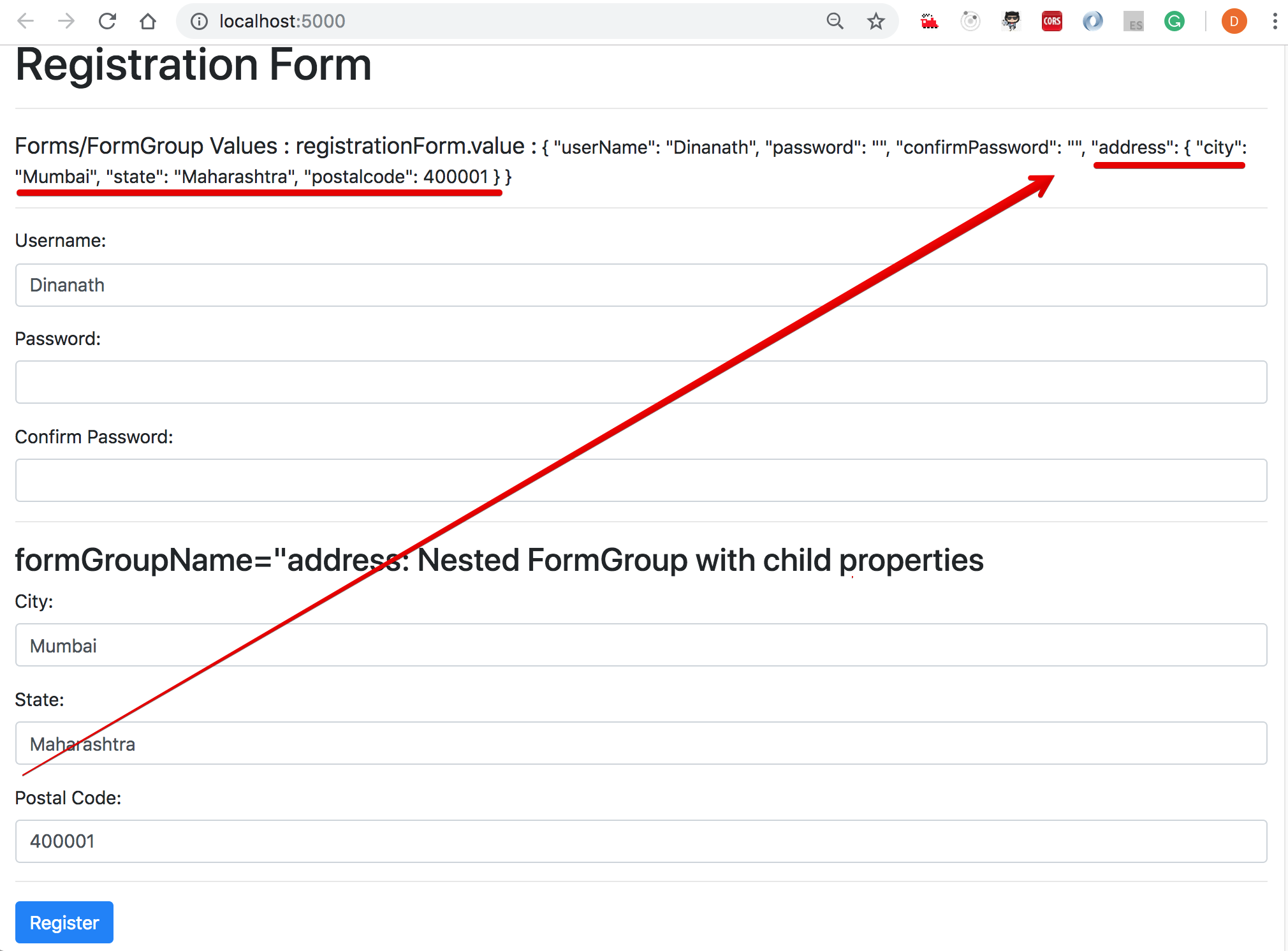The height and width of the screenshot is (951, 1288).
Task: Click the CORS extension icon
Action: [1051, 22]
